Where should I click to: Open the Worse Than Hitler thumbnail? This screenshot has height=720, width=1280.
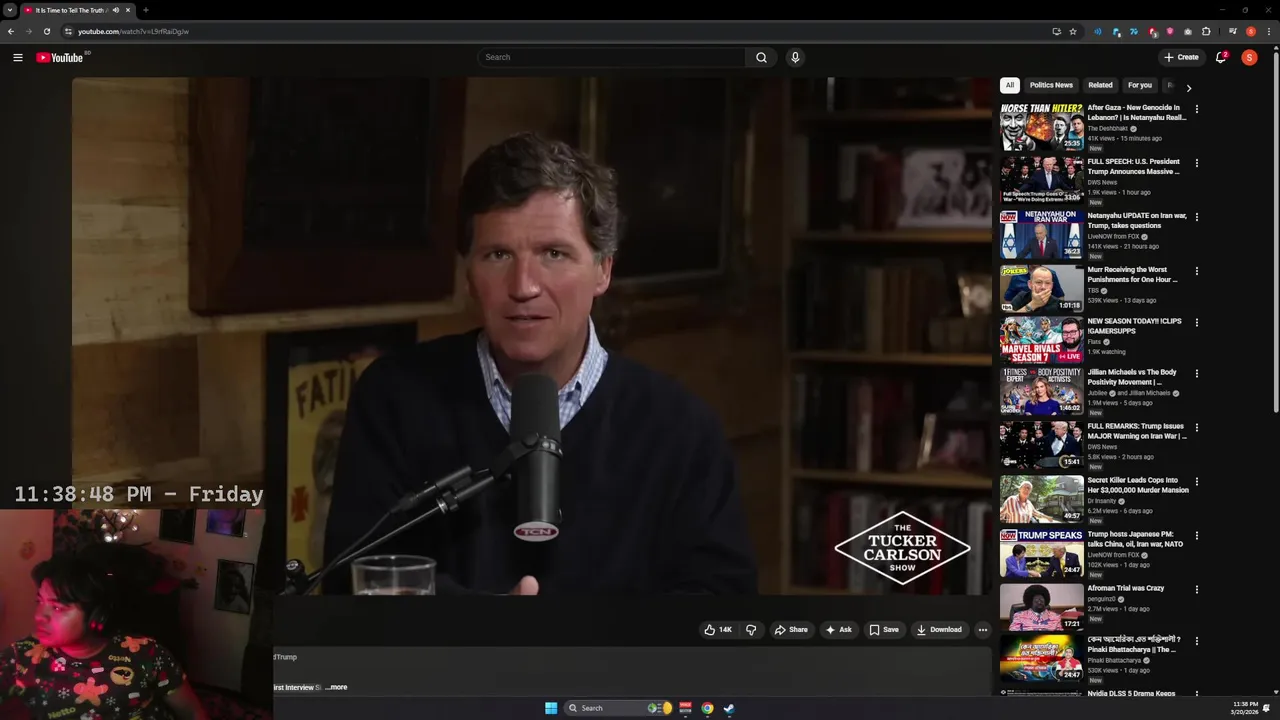[1041, 126]
